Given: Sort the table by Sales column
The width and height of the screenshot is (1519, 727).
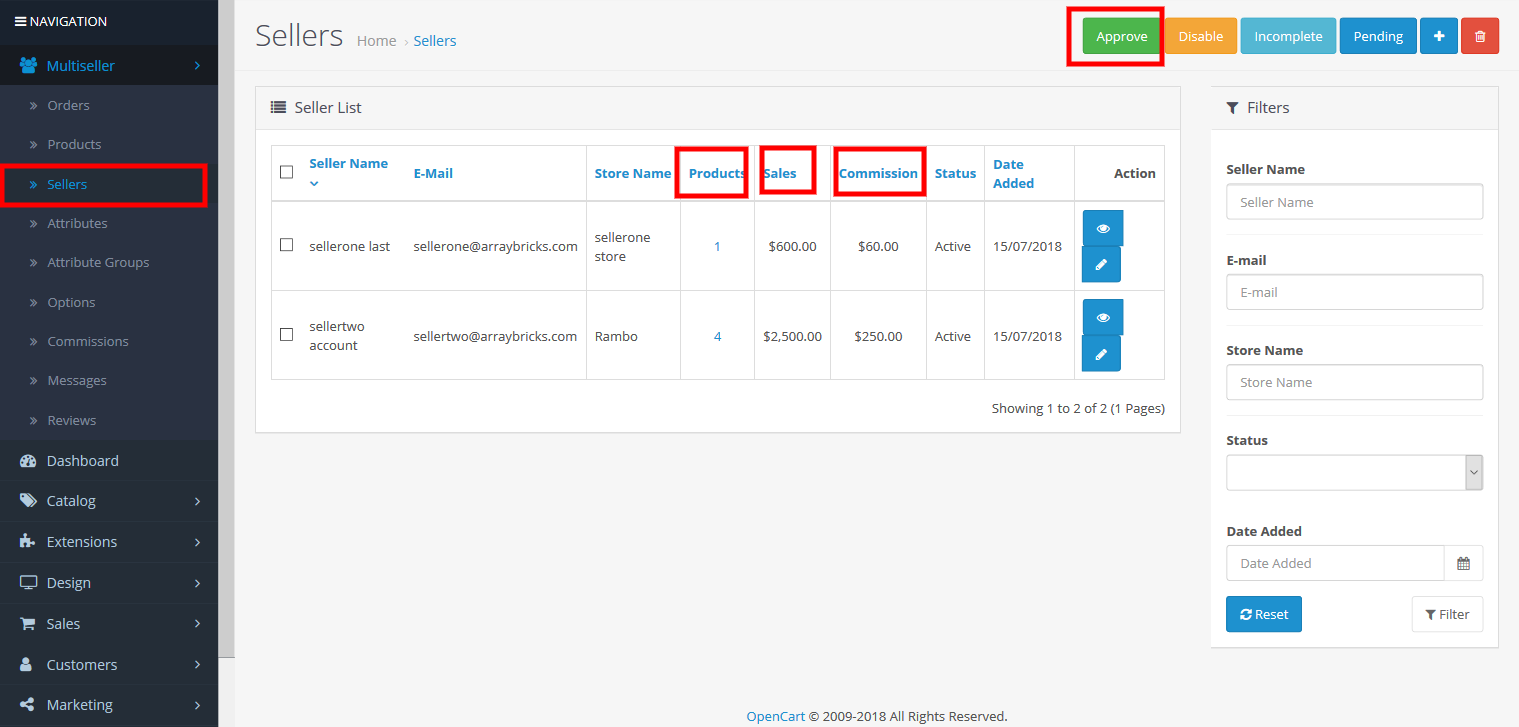Looking at the screenshot, I should click(780, 173).
